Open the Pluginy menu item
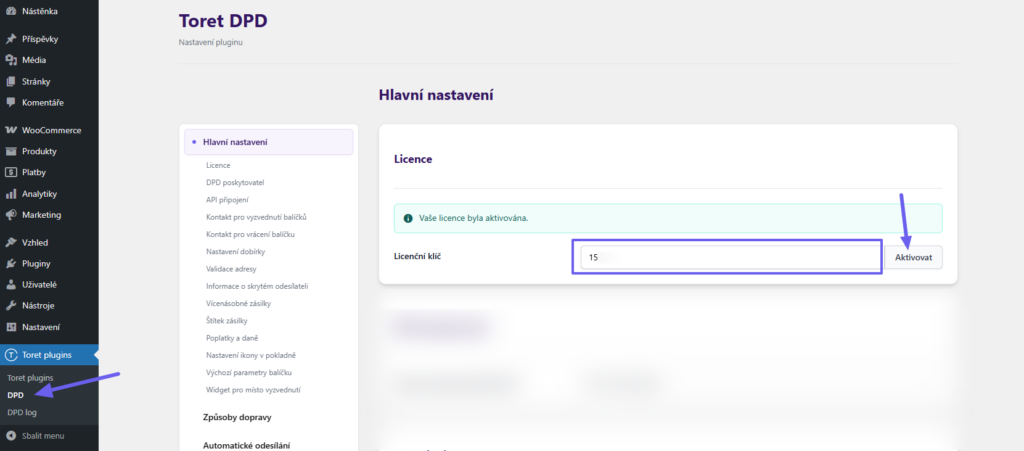 click(49, 264)
